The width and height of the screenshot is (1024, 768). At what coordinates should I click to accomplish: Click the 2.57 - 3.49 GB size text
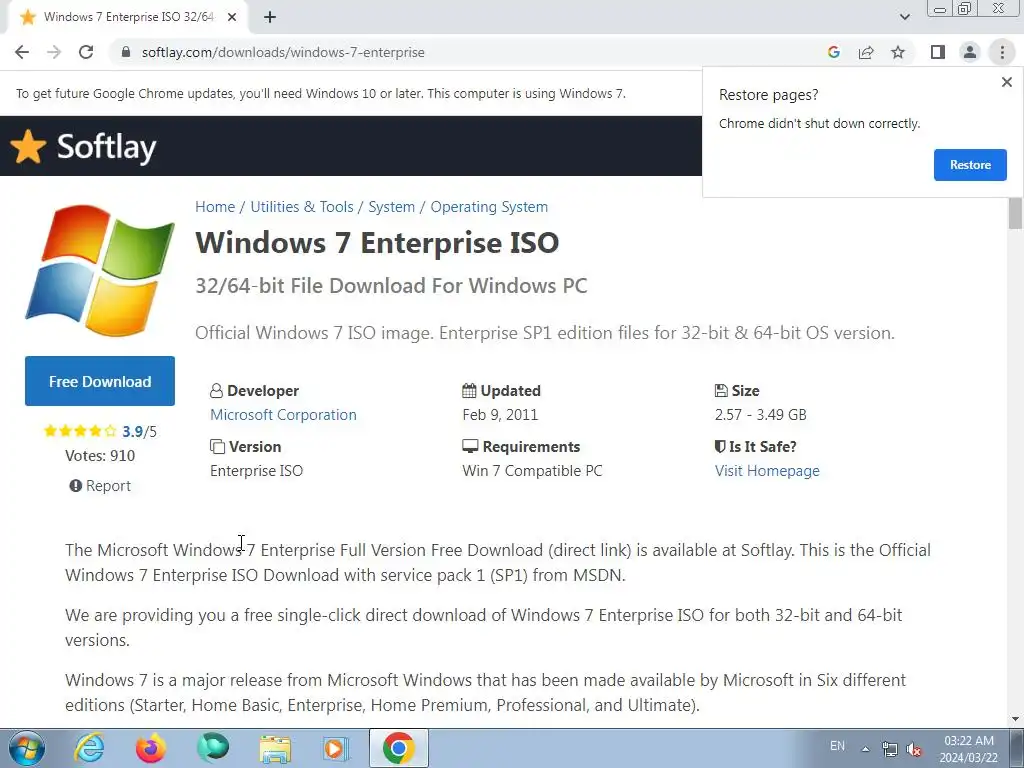pyautogui.click(x=760, y=415)
